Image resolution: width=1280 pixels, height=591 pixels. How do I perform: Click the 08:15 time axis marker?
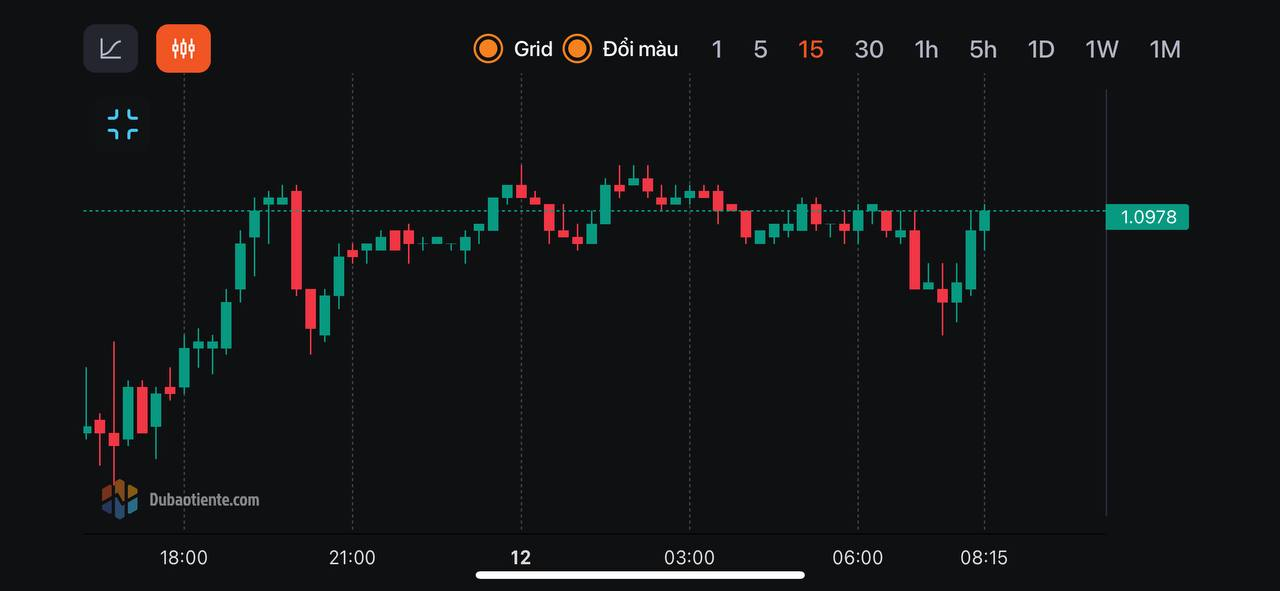[984, 558]
